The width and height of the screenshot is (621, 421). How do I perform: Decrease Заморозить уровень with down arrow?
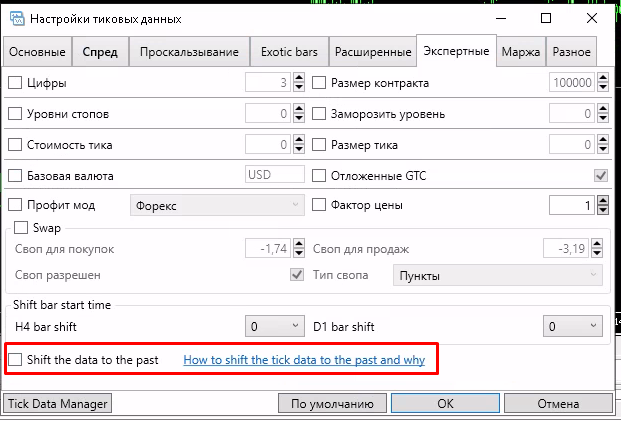point(603,118)
